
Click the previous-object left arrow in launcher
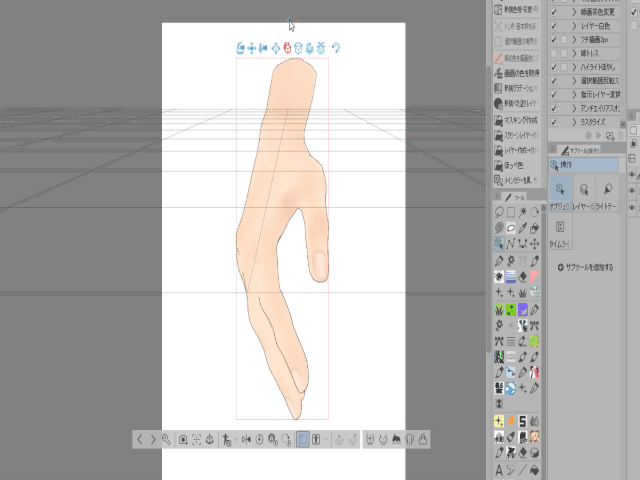140,440
